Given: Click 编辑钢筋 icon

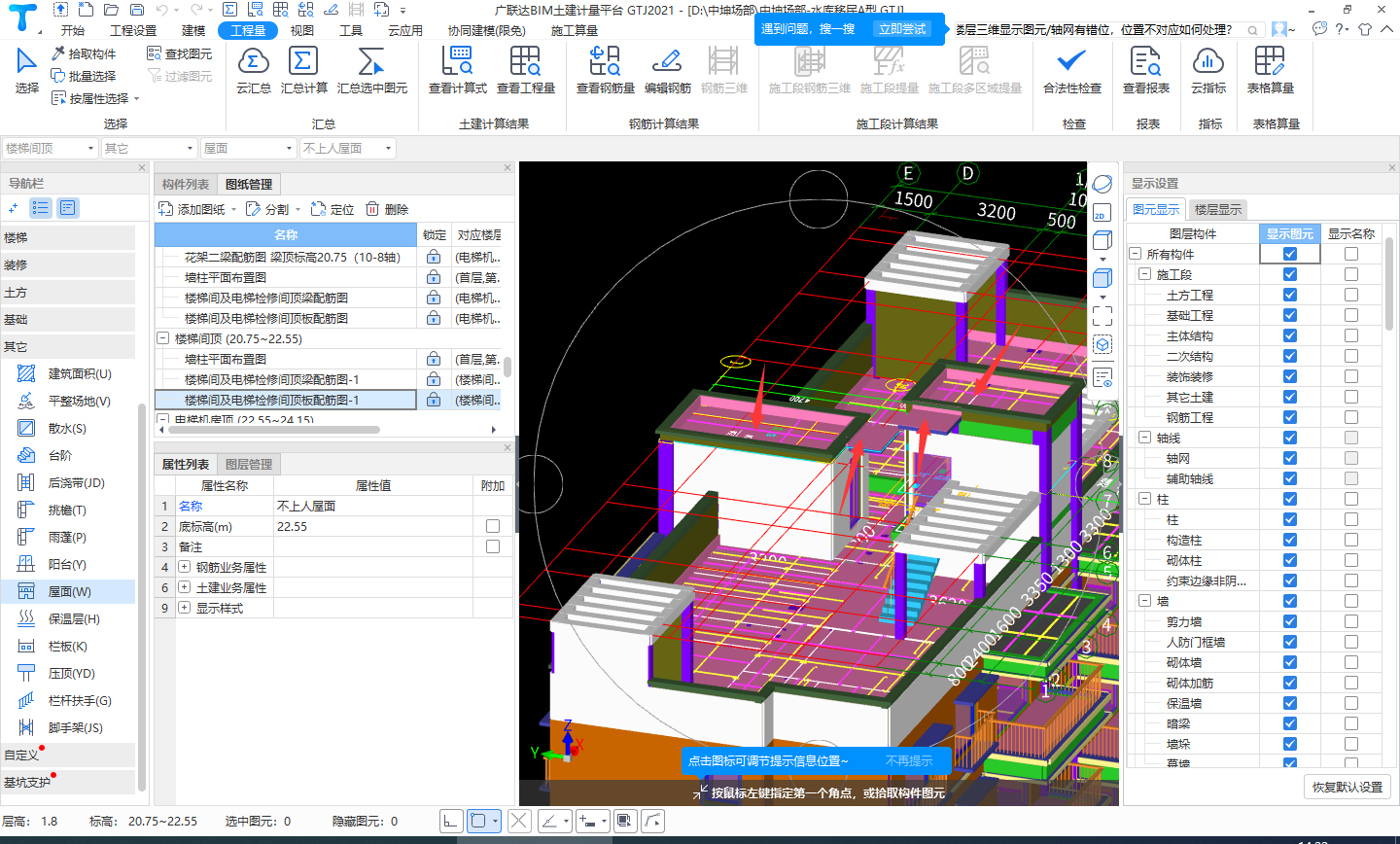Looking at the screenshot, I should tap(667, 61).
